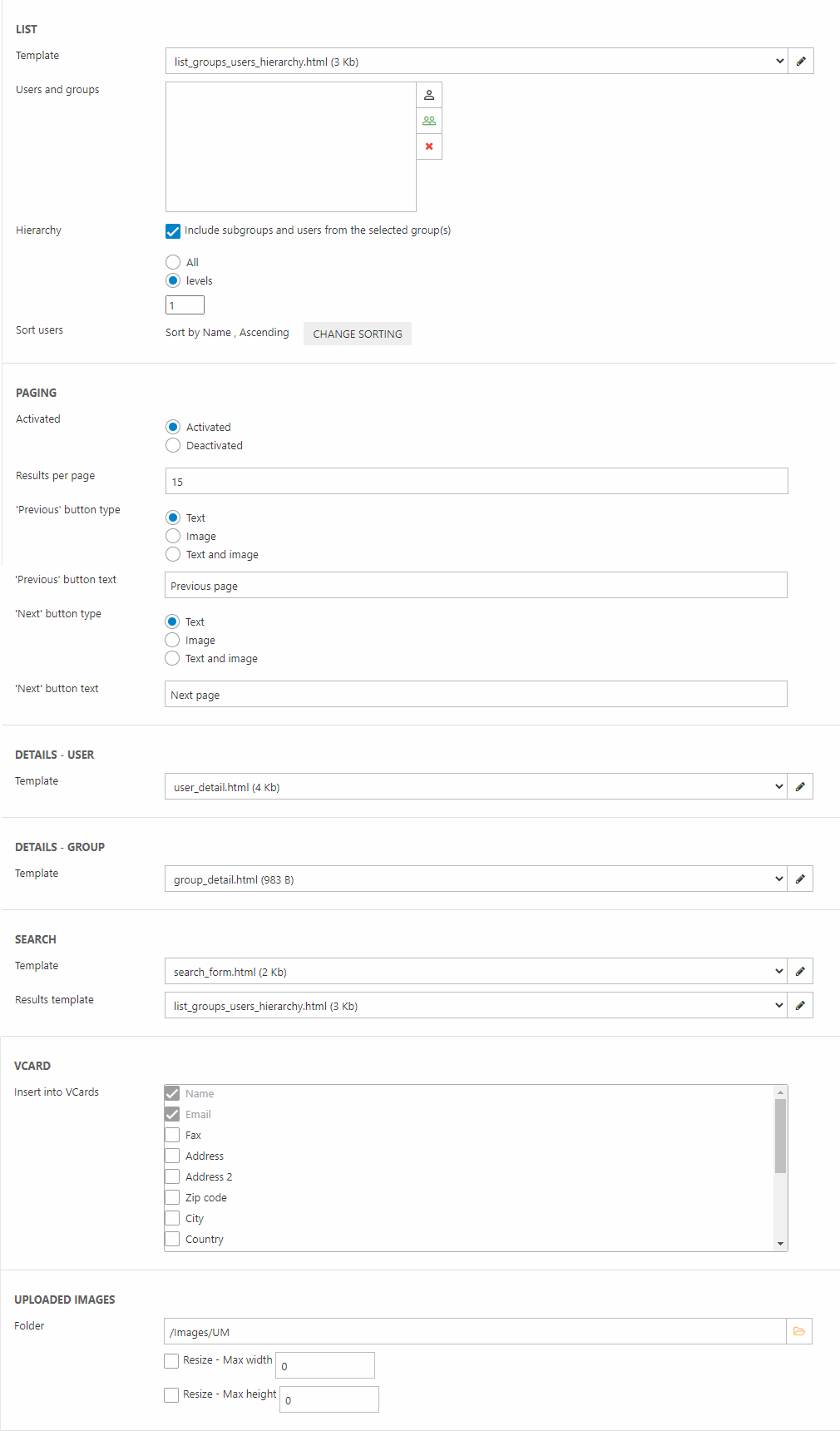Click pencil icon next to group_detail.html template

pyautogui.click(x=800, y=879)
